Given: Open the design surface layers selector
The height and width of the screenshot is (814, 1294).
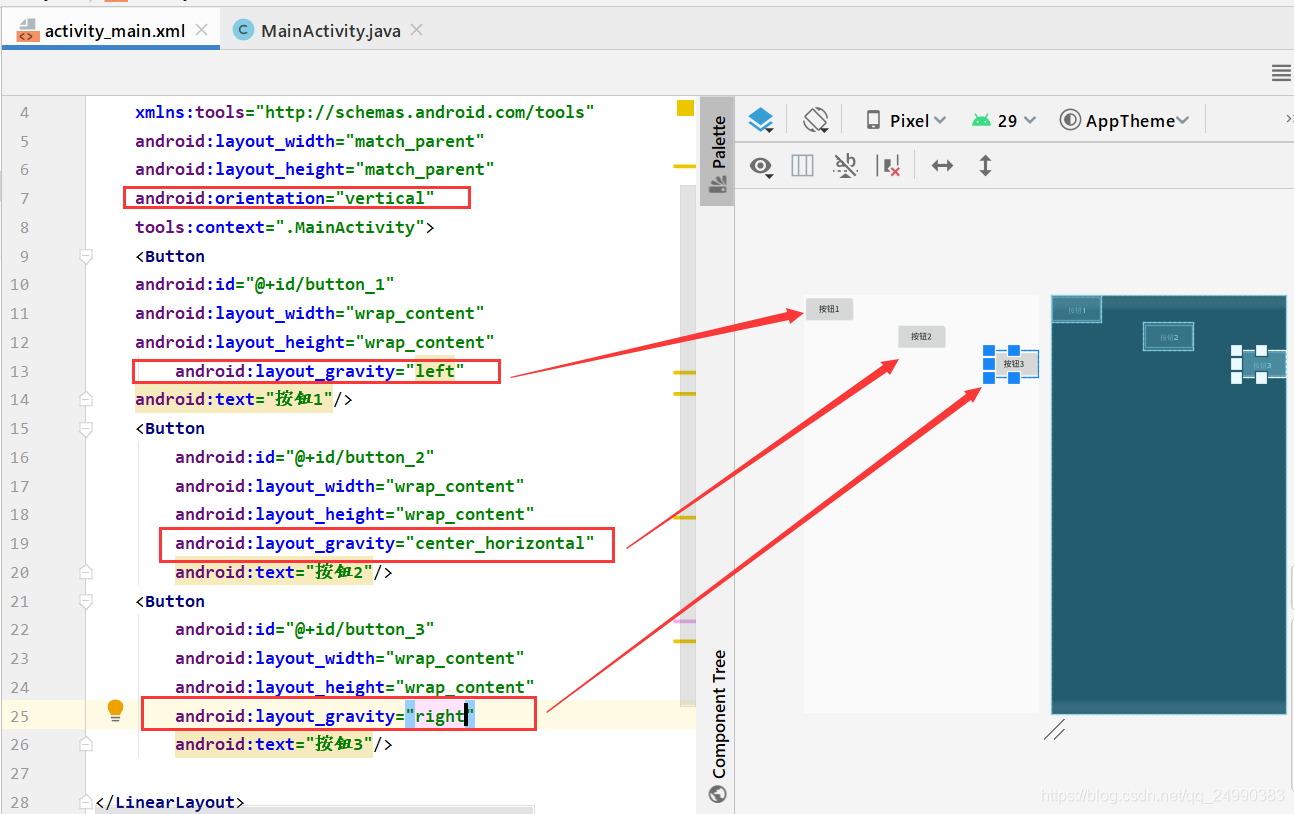Looking at the screenshot, I should [x=761, y=120].
